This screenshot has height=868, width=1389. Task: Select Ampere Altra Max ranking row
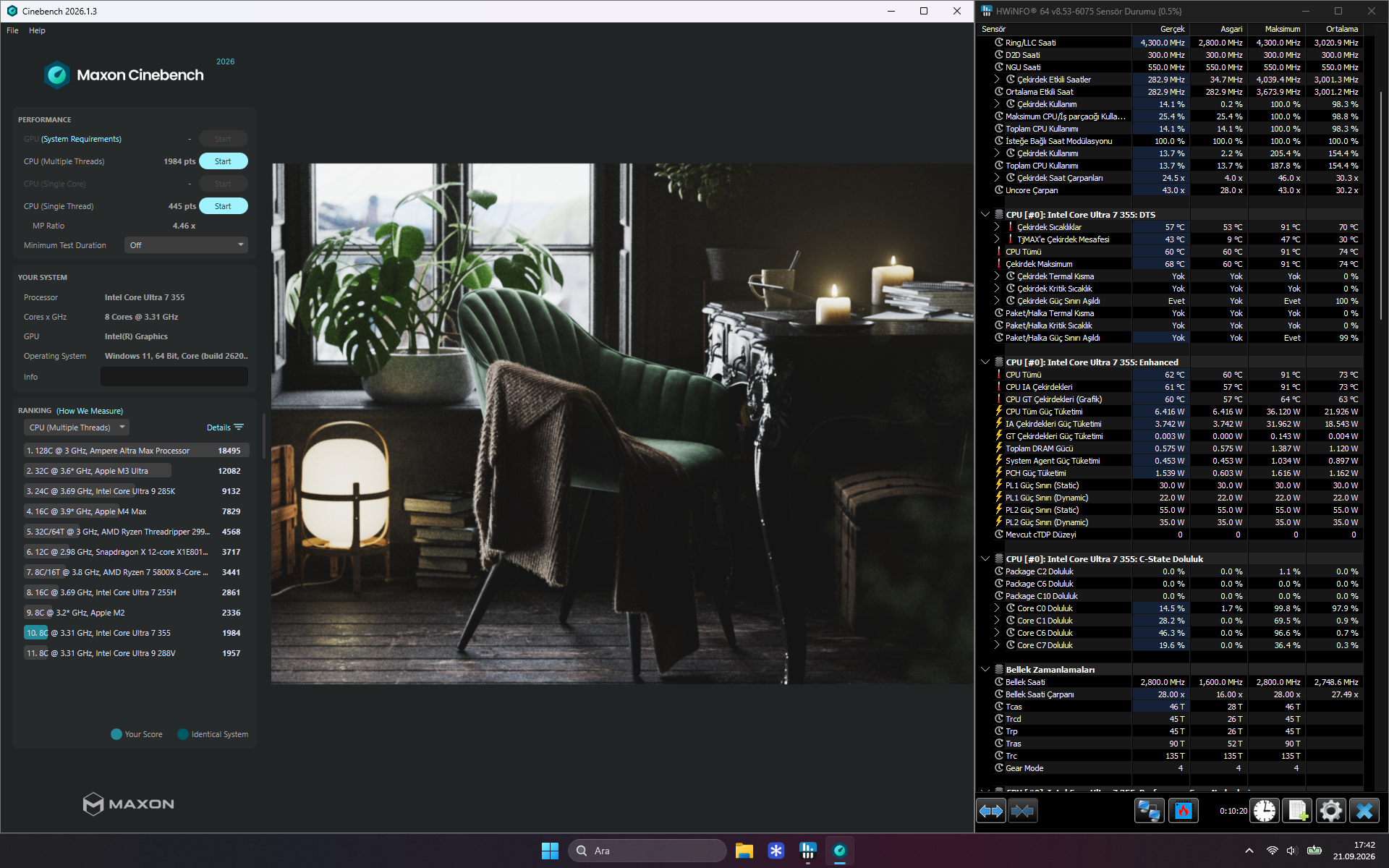137,451
